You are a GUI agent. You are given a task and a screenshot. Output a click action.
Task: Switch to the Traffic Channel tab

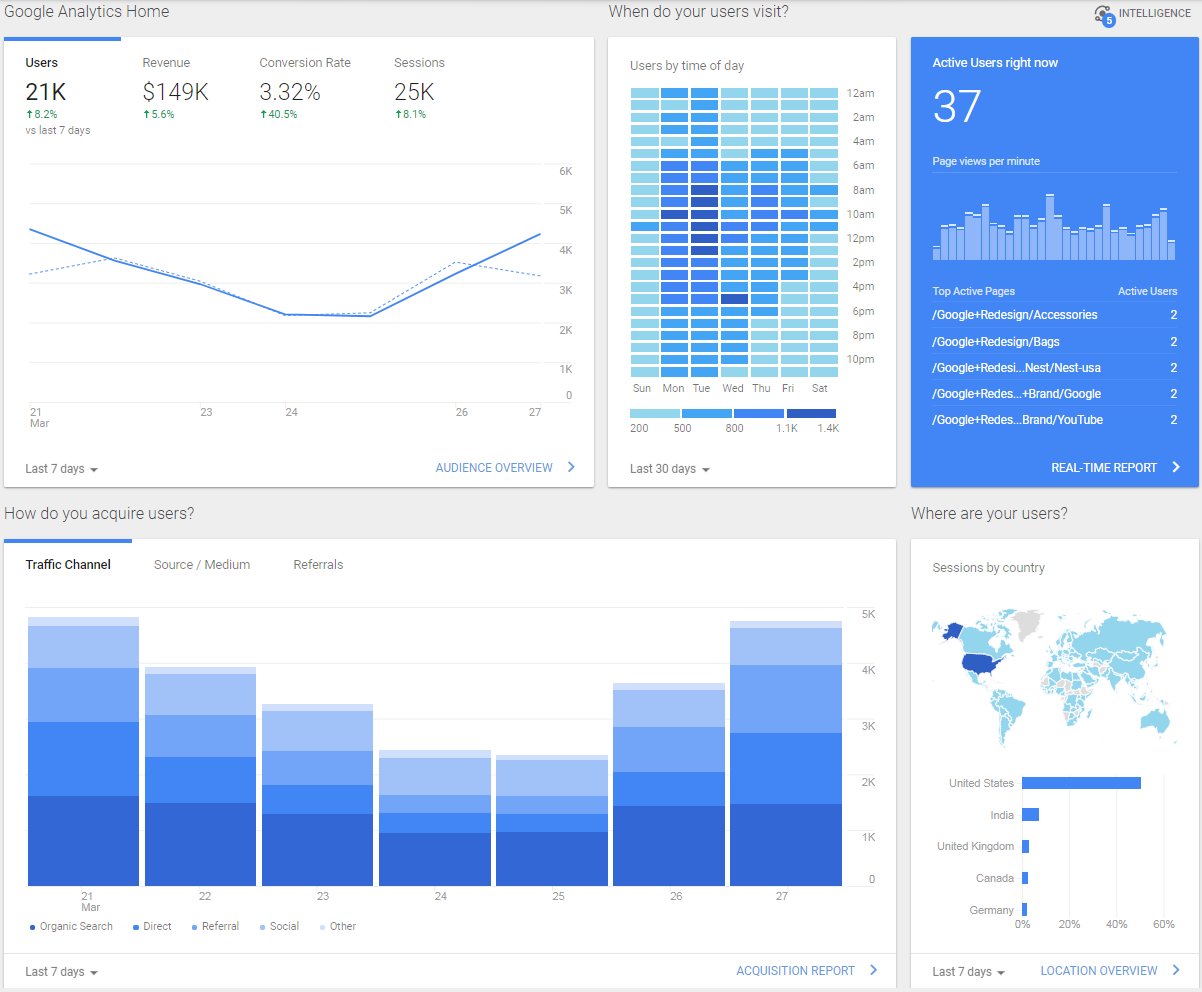point(68,565)
